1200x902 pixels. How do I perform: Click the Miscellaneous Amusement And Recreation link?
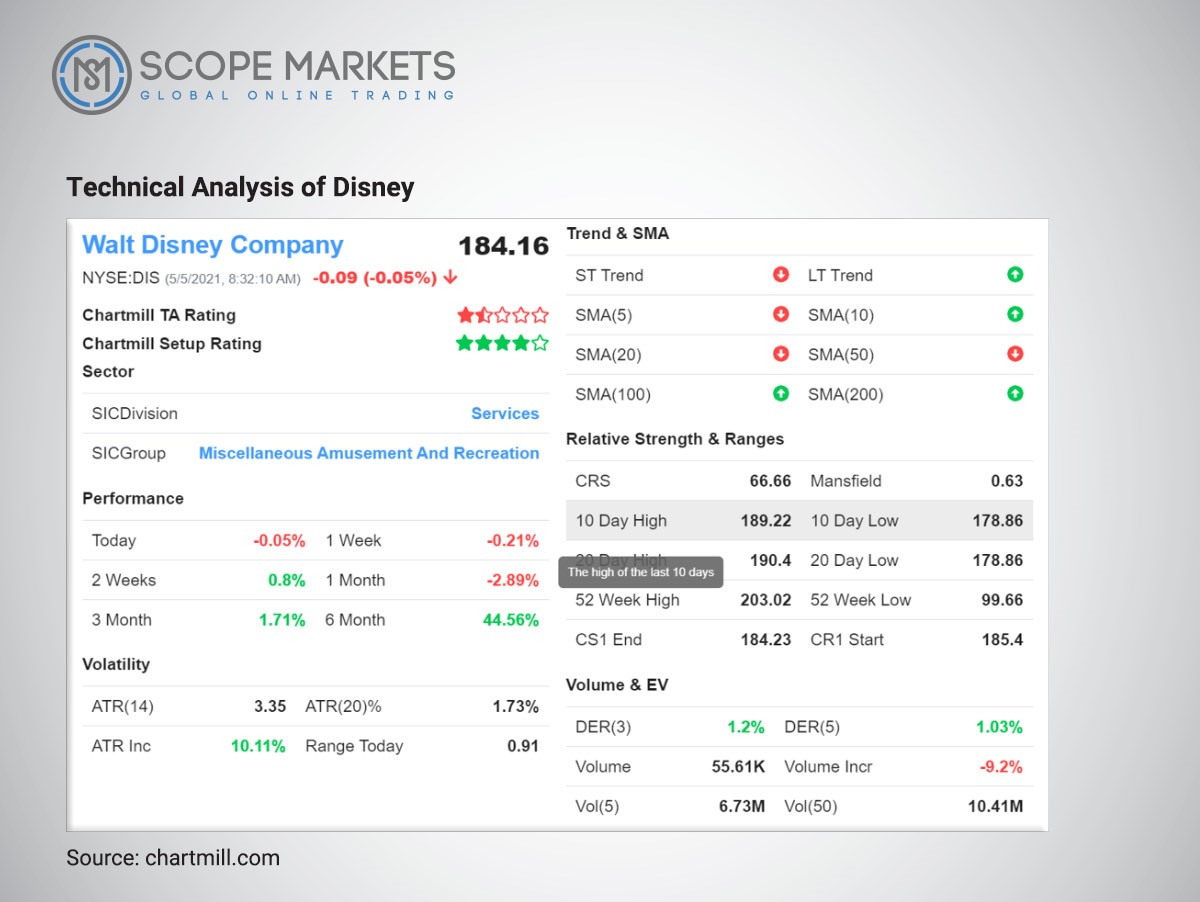click(368, 453)
